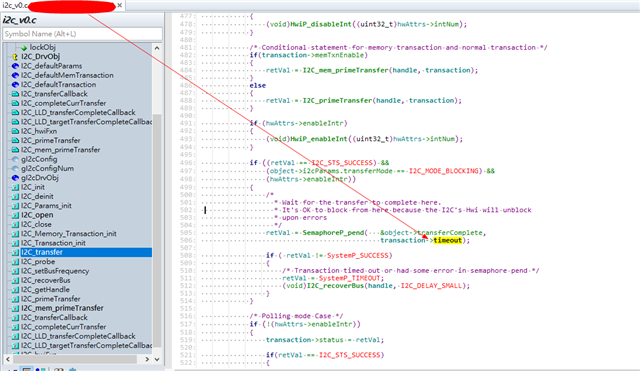Click the symbol list vertical scrollbar thumb
The height and width of the screenshot is (371, 640).
pyautogui.click(x=157, y=231)
